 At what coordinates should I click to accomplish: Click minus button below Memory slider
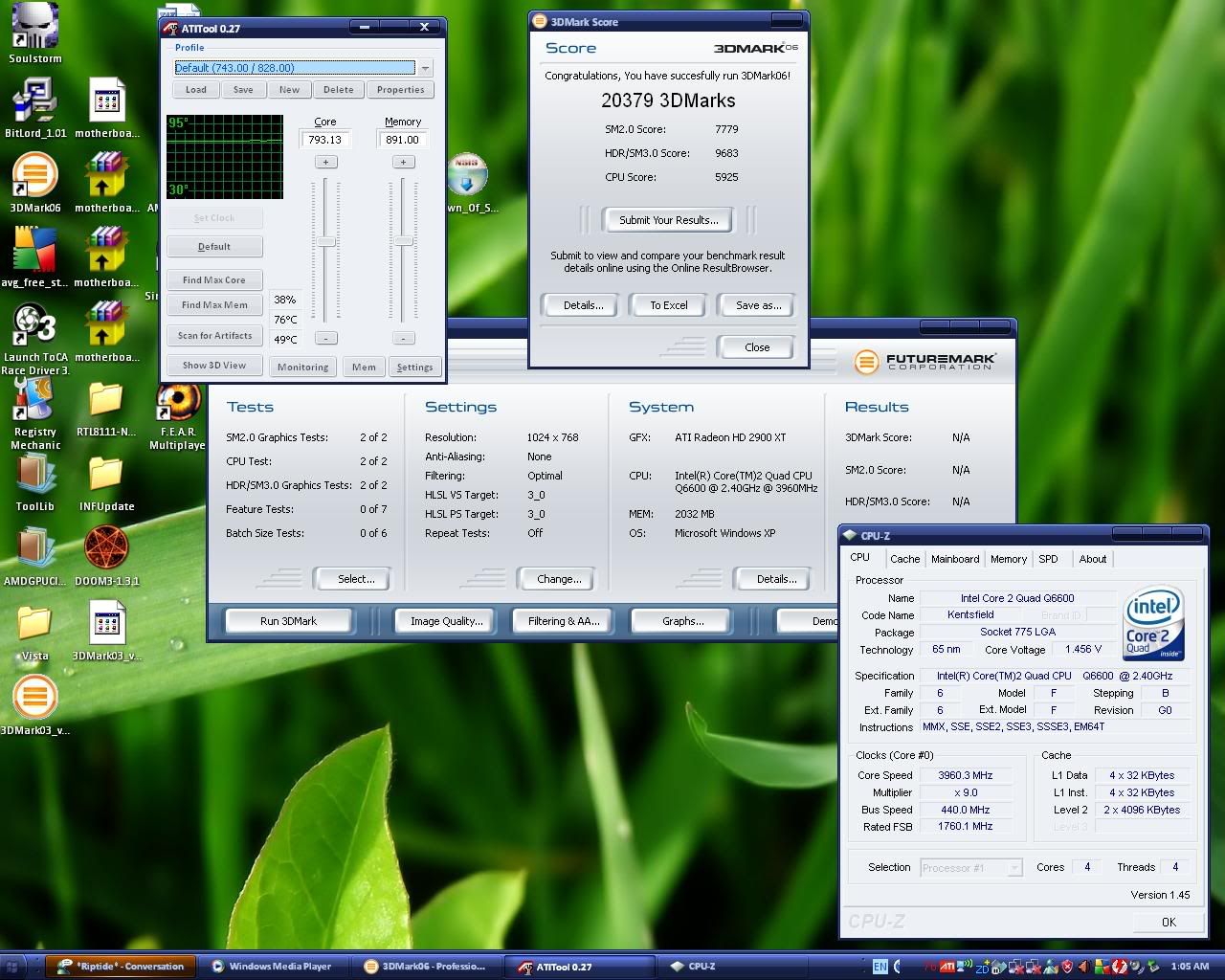pyautogui.click(x=404, y=338)
